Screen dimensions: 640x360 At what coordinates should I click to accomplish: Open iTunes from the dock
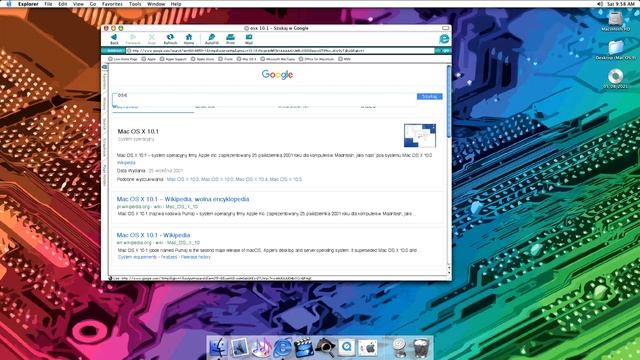[x=261, y=348]
